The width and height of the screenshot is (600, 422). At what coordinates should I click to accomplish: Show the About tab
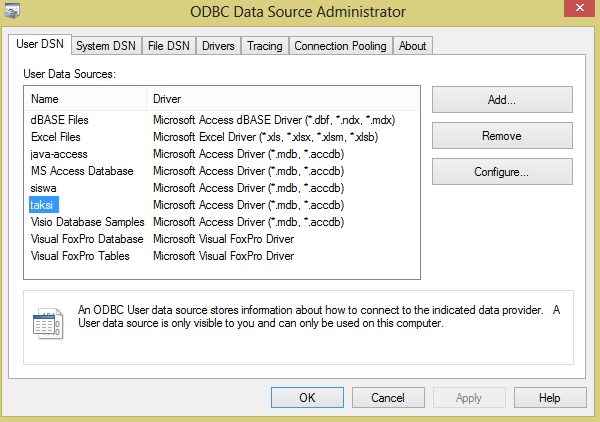pos(412,46)
